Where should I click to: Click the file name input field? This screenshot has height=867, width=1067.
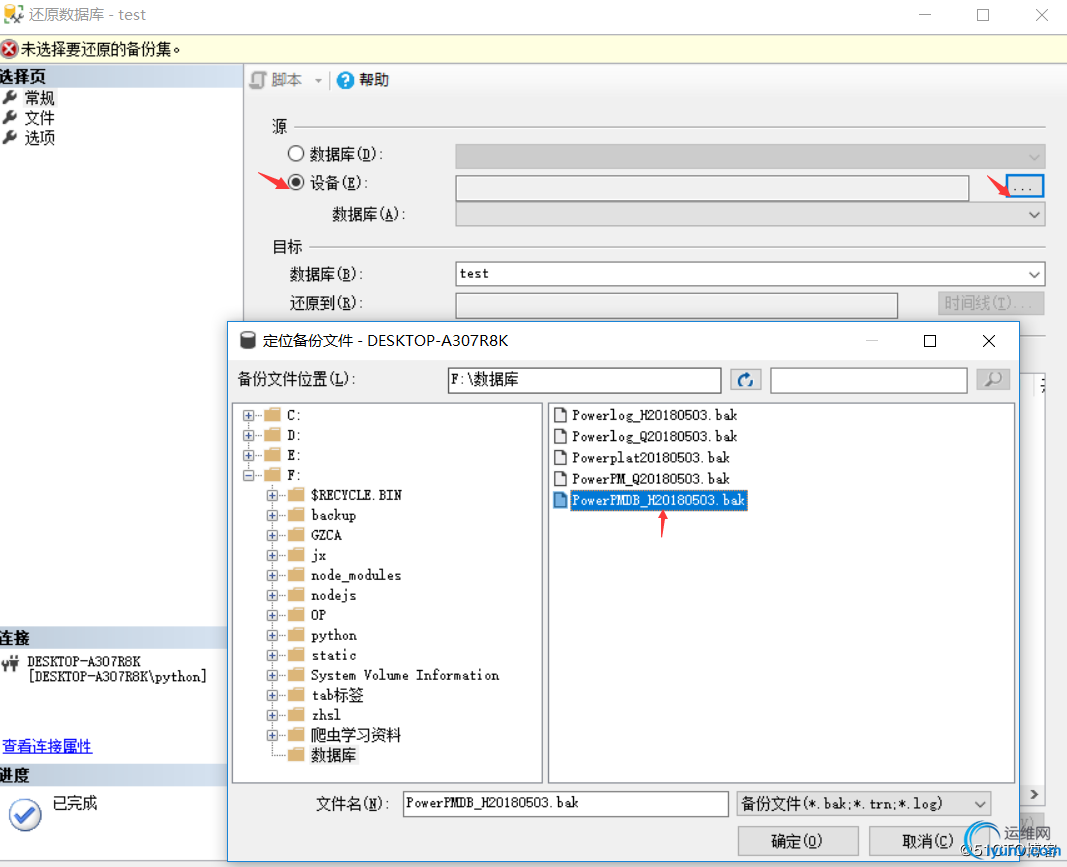click(x=565, y=804)
